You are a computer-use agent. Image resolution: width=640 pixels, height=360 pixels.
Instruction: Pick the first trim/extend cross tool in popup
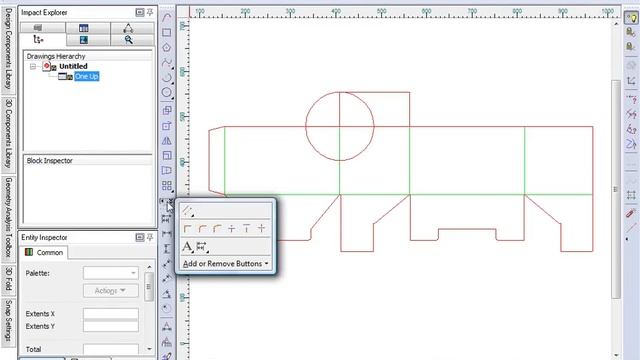(x=231, y=229)
